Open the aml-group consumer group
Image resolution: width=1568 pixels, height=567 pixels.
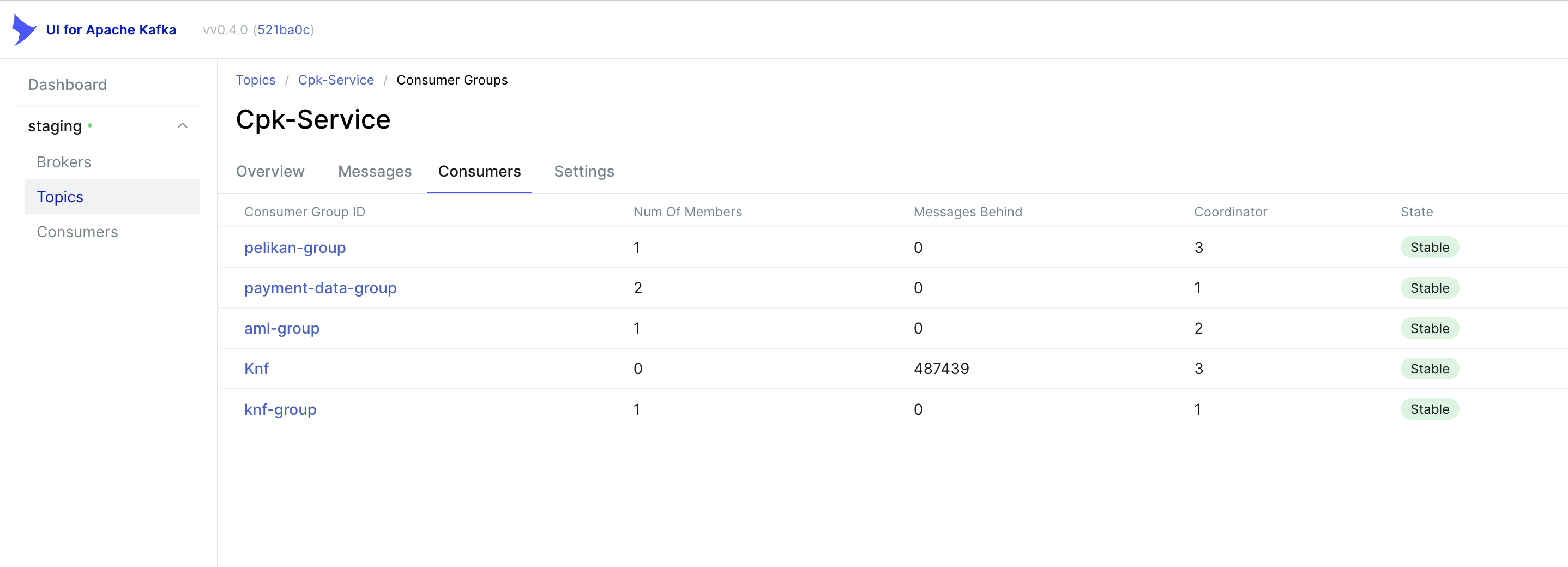[281, 329]
